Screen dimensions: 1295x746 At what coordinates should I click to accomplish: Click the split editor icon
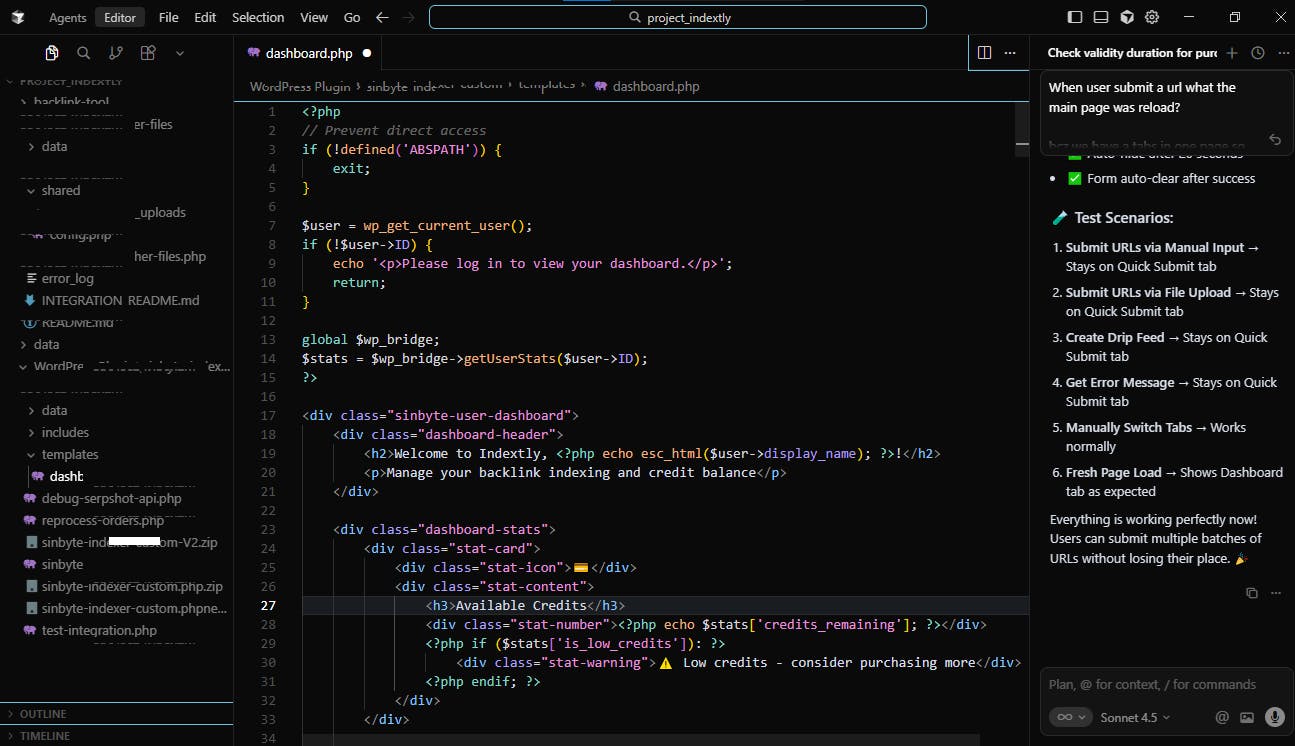[x=984, y=53]
